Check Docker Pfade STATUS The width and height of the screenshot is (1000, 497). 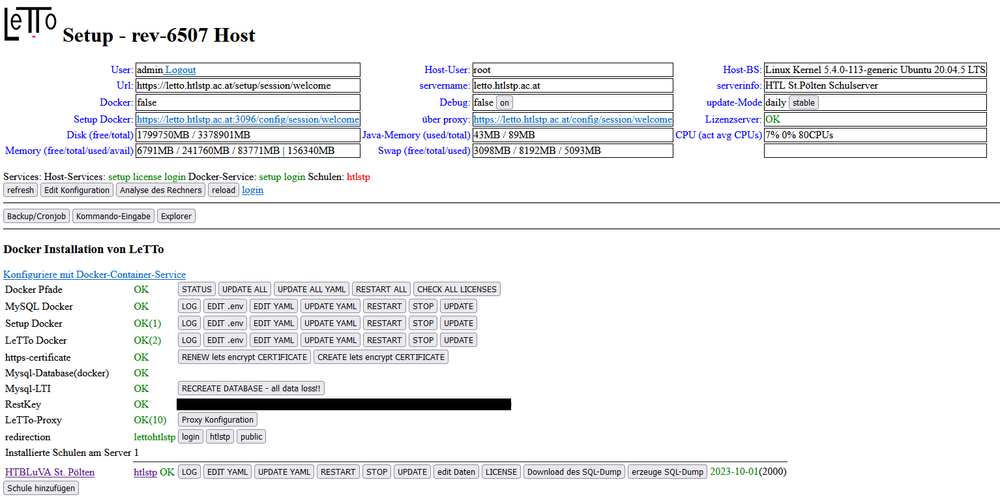coord(196,289)
